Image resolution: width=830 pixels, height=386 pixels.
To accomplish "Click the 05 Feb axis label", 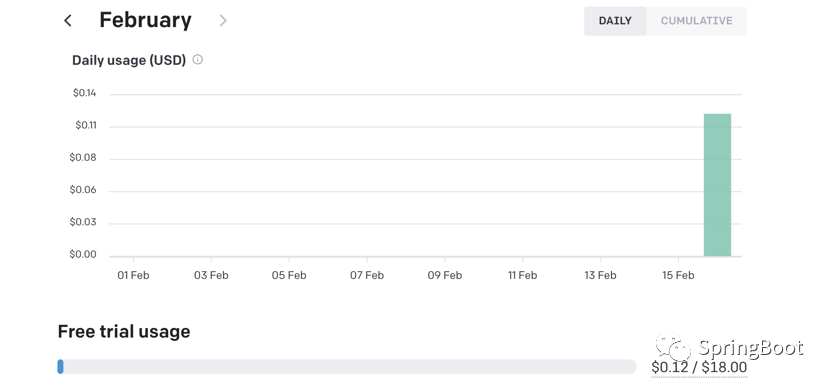I will pyautogui.click(x=289, y=275).
